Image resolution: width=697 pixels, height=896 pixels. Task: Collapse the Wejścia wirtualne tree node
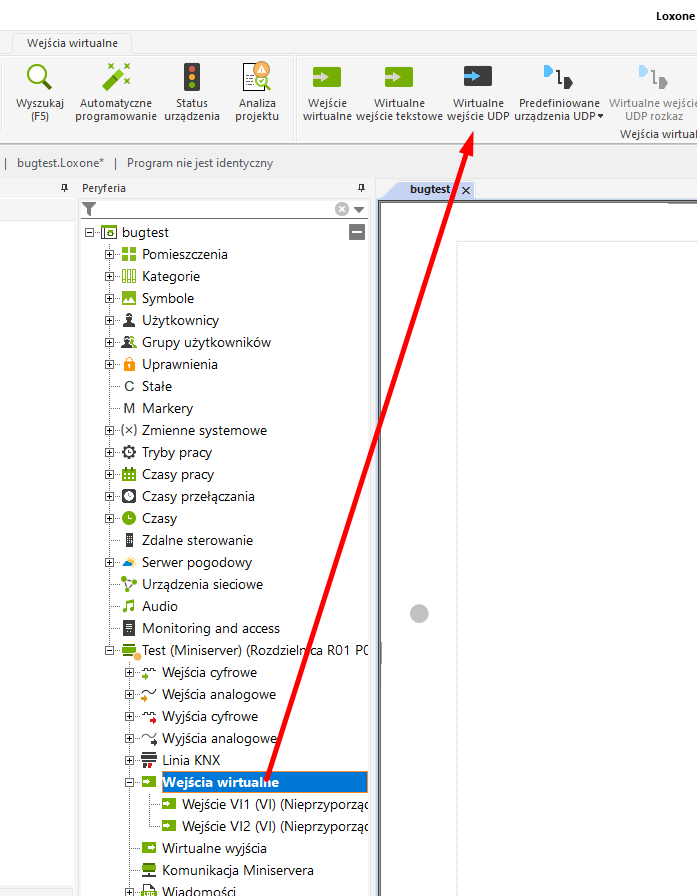point(129,782)
